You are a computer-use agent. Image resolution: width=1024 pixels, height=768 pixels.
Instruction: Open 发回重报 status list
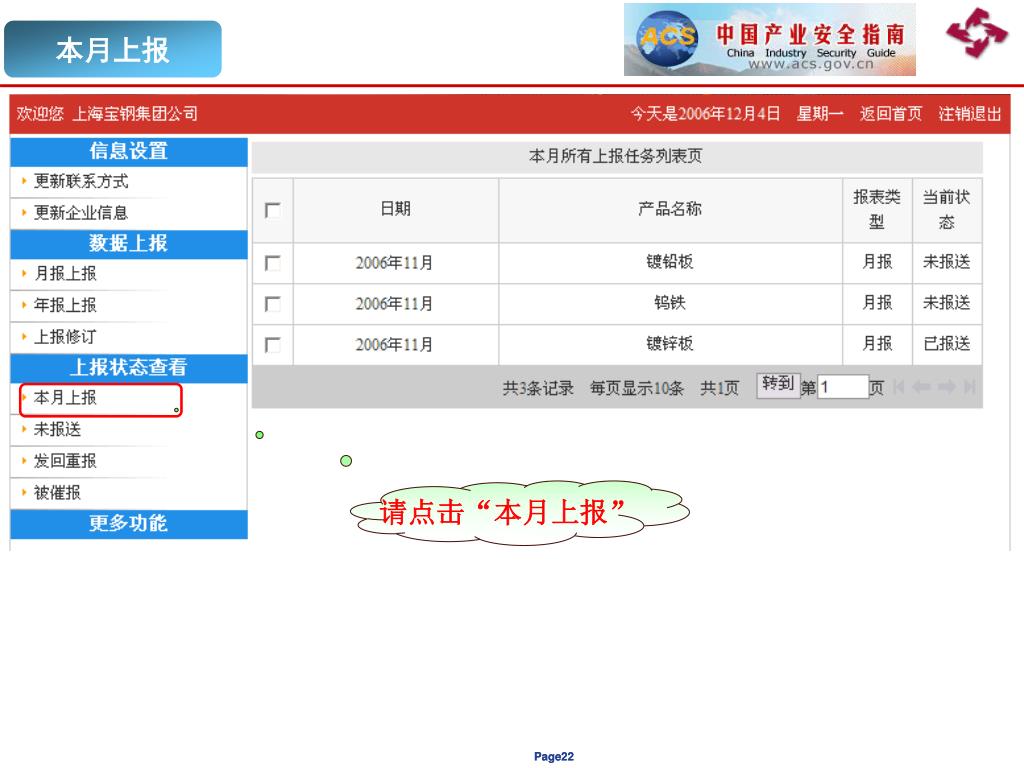(65, 461)
